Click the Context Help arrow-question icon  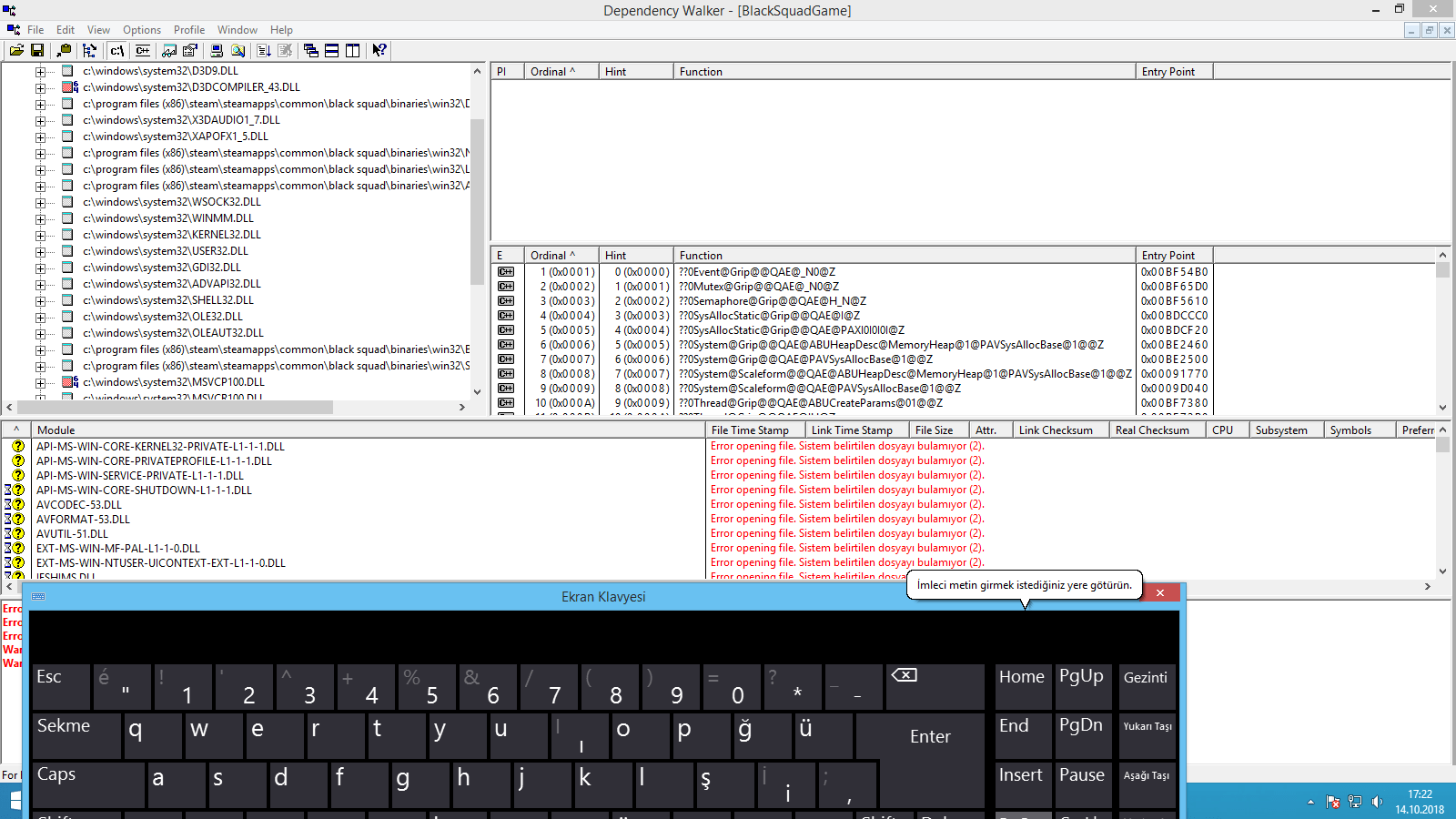pyautogui.click(x=379, y=51)
